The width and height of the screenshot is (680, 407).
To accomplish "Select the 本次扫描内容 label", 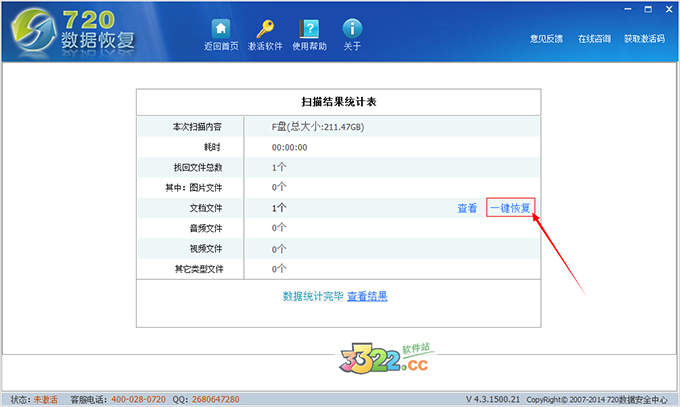I will pyautogui.click(x=197, y=127).
